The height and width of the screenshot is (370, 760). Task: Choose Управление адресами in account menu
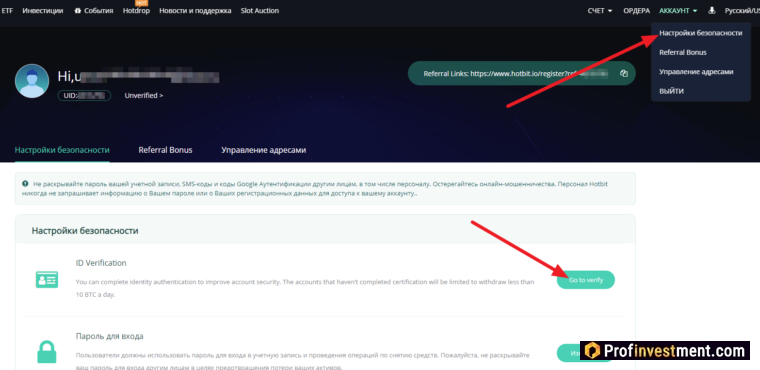coord(696,72)
